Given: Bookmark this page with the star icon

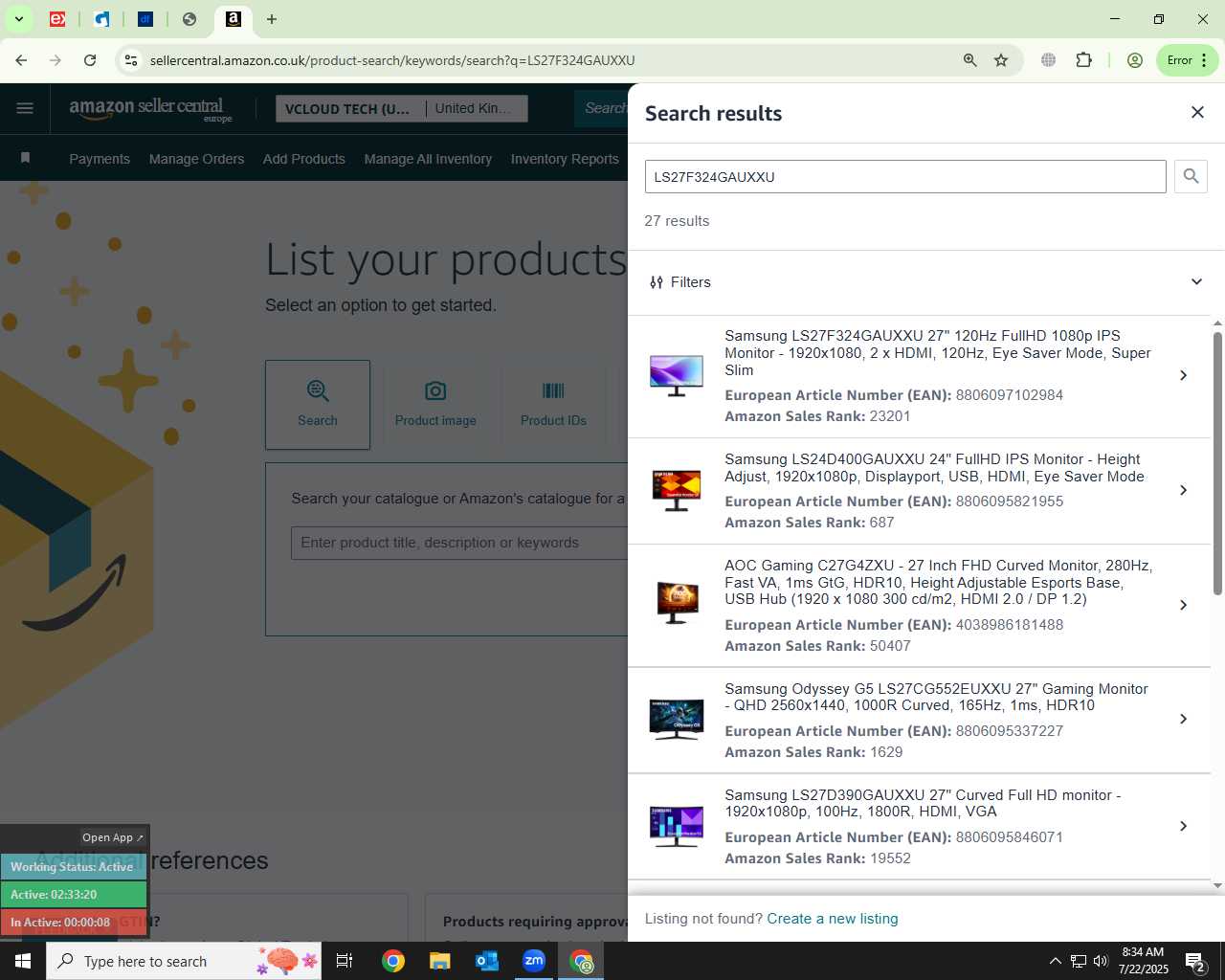Looking at the screenshot, I should 1001,60.
